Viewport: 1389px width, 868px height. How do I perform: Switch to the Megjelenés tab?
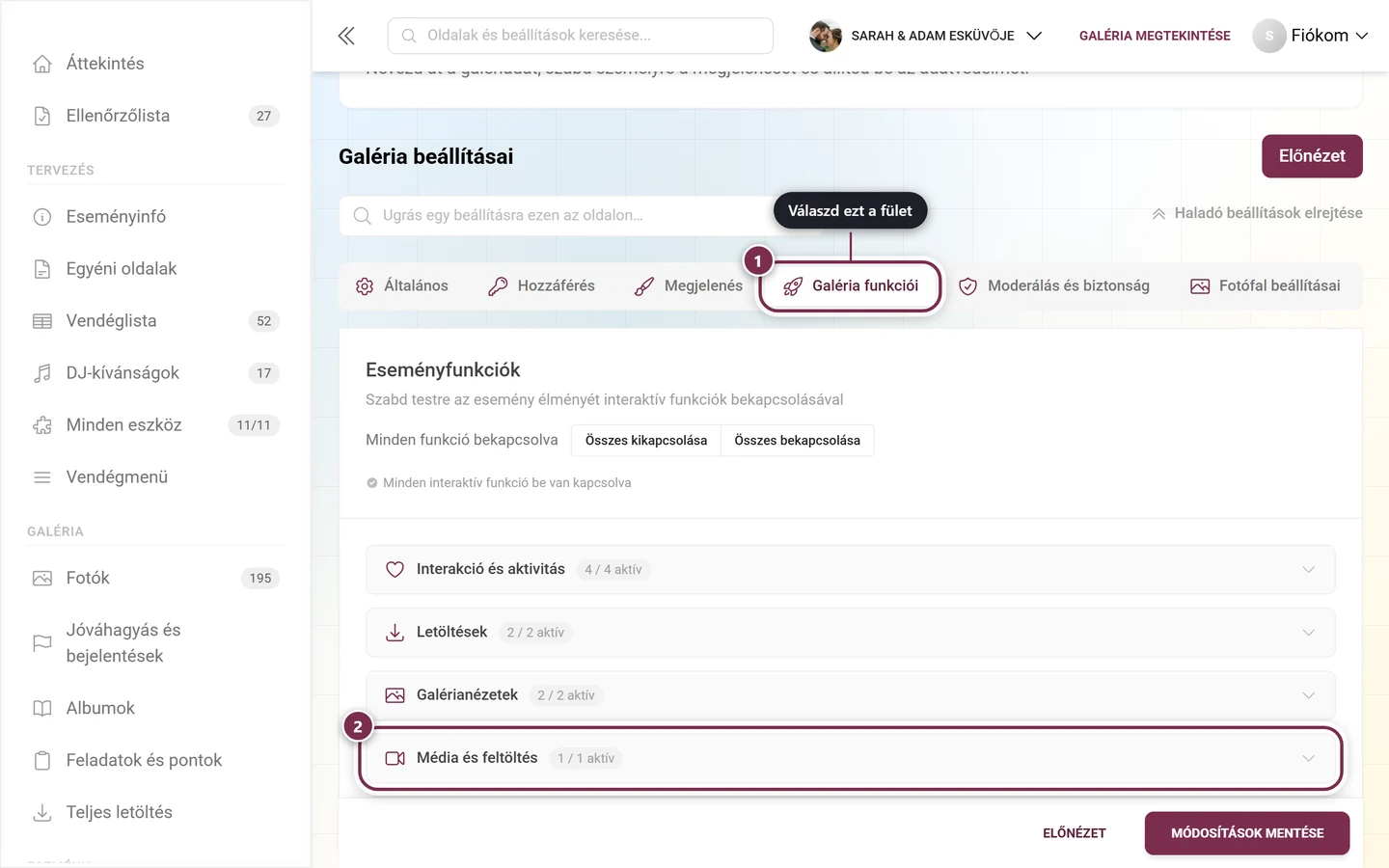coord(688,286)
